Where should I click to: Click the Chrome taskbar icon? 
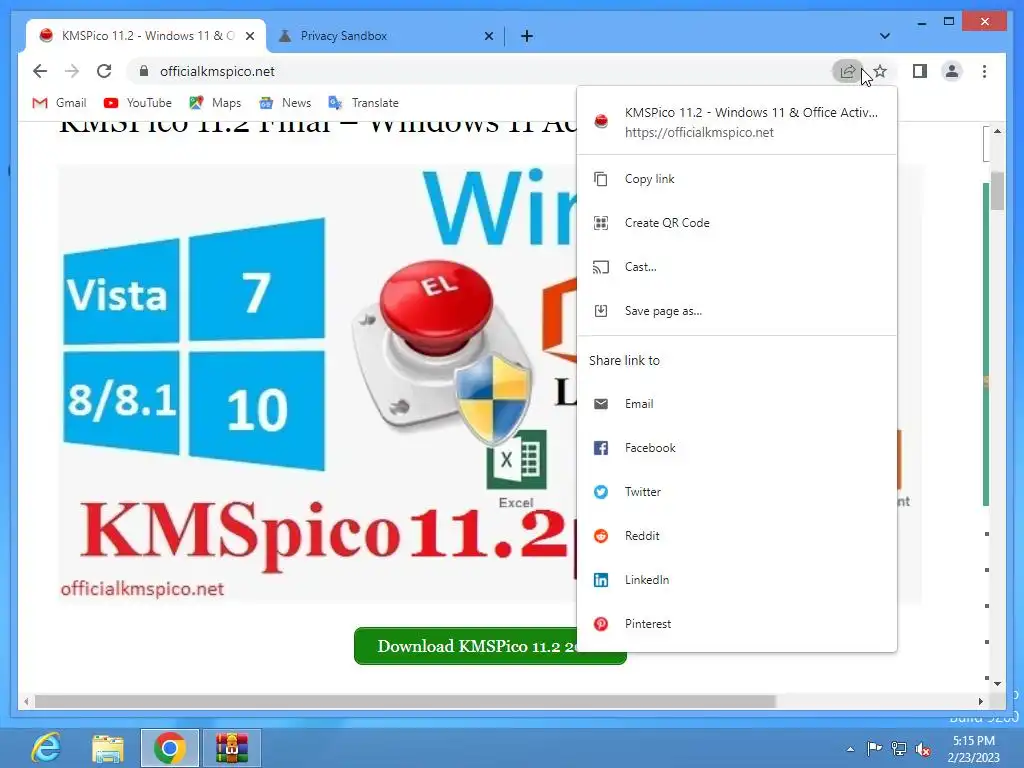170,748
